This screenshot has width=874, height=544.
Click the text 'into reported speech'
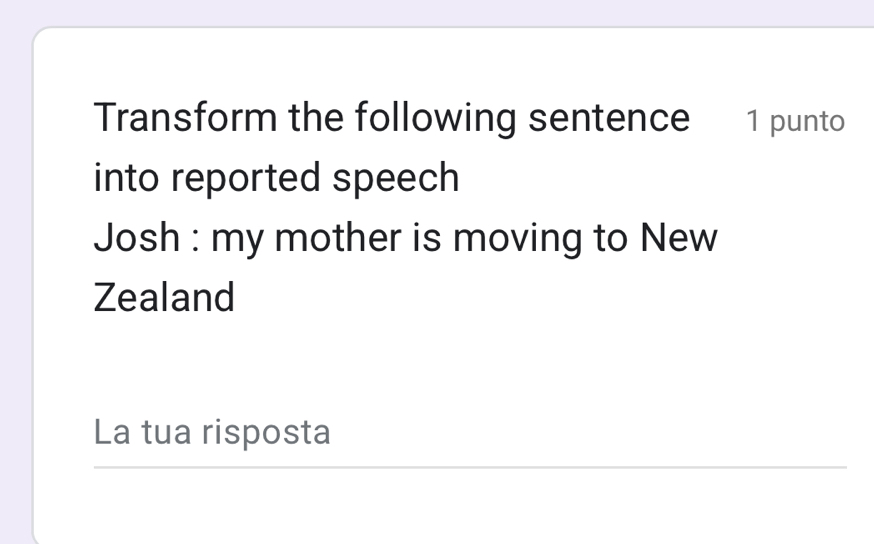tap(276, 178)
